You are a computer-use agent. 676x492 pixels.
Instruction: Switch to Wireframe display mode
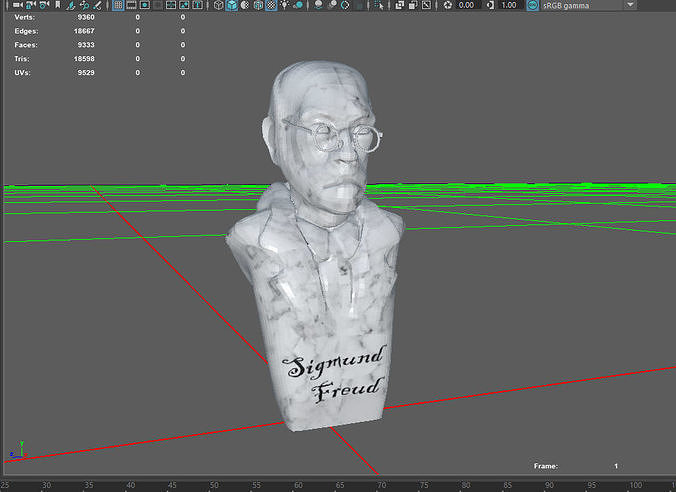219,5
